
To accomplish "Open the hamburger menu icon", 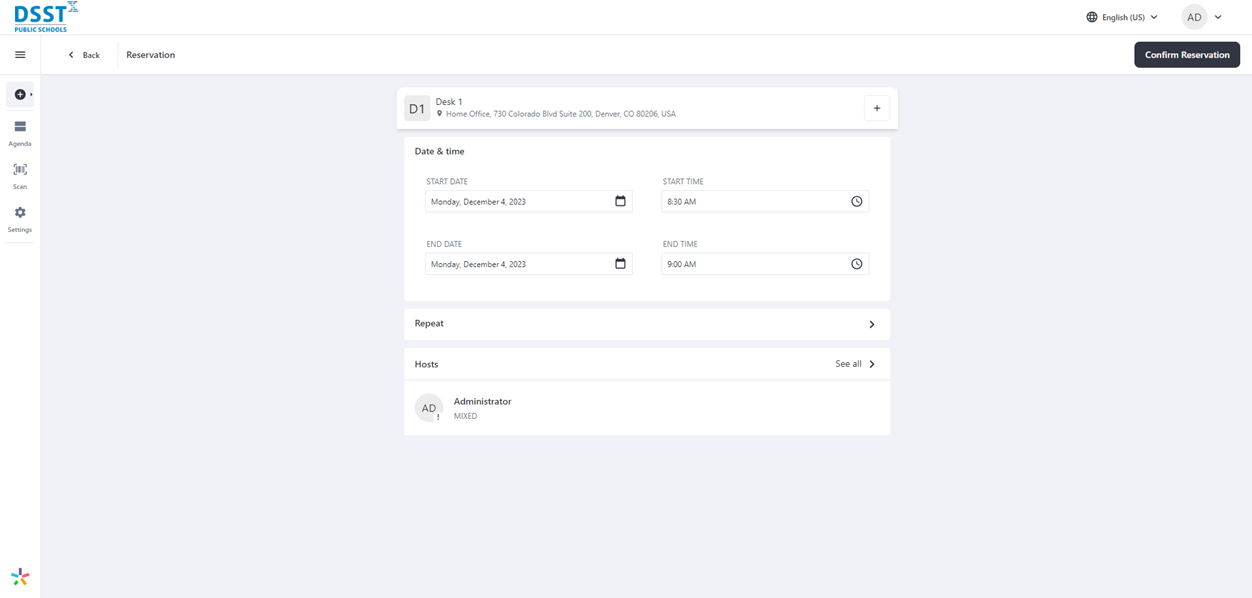I will [x=20, y=55].
